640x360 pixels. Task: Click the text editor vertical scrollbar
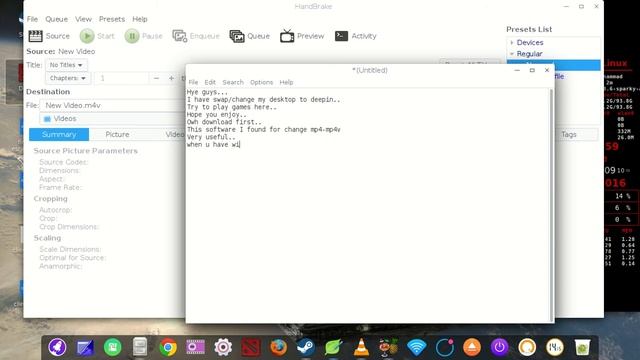(x=551, y=205)
